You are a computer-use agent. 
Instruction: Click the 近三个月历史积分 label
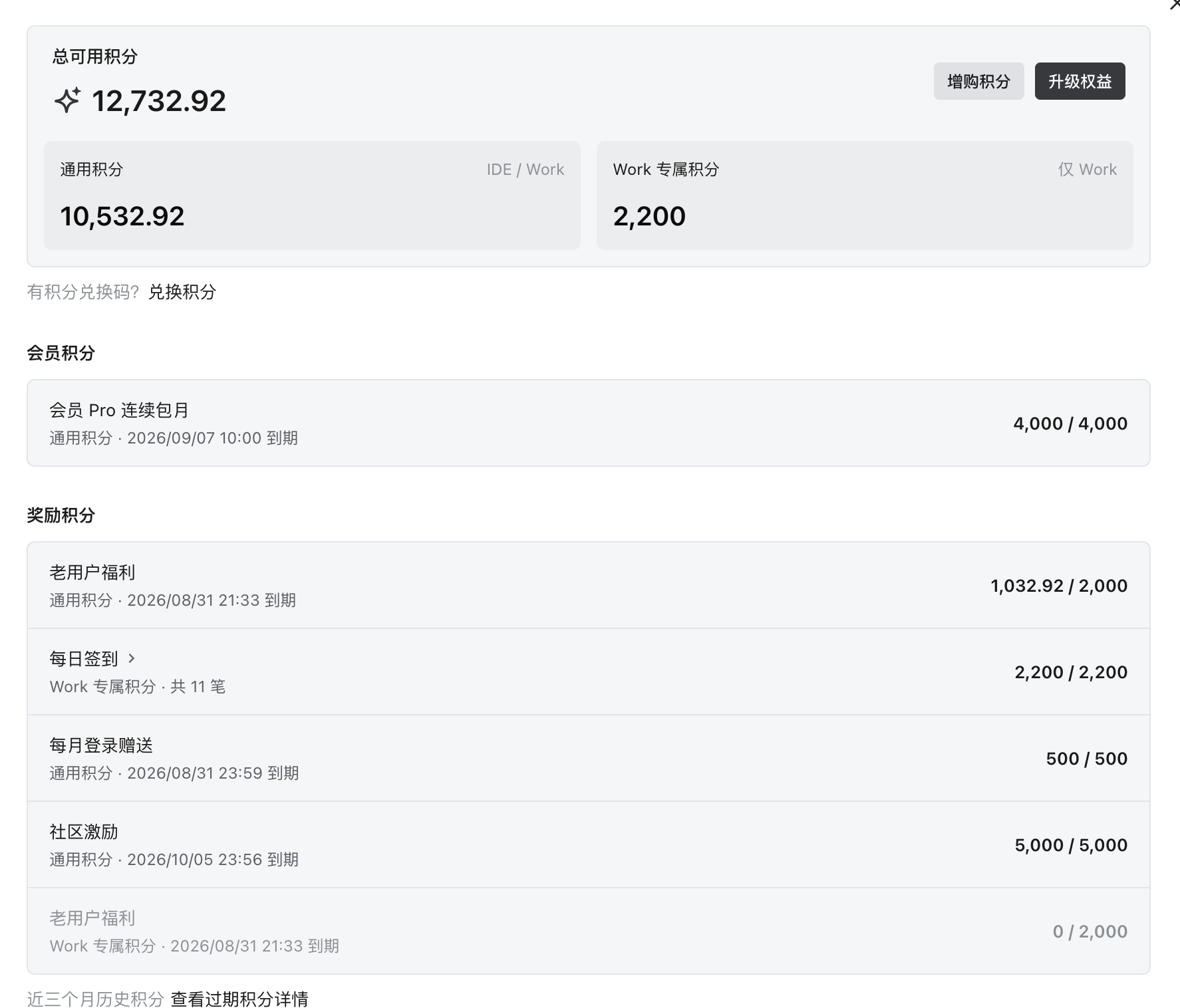coord(95,999)
